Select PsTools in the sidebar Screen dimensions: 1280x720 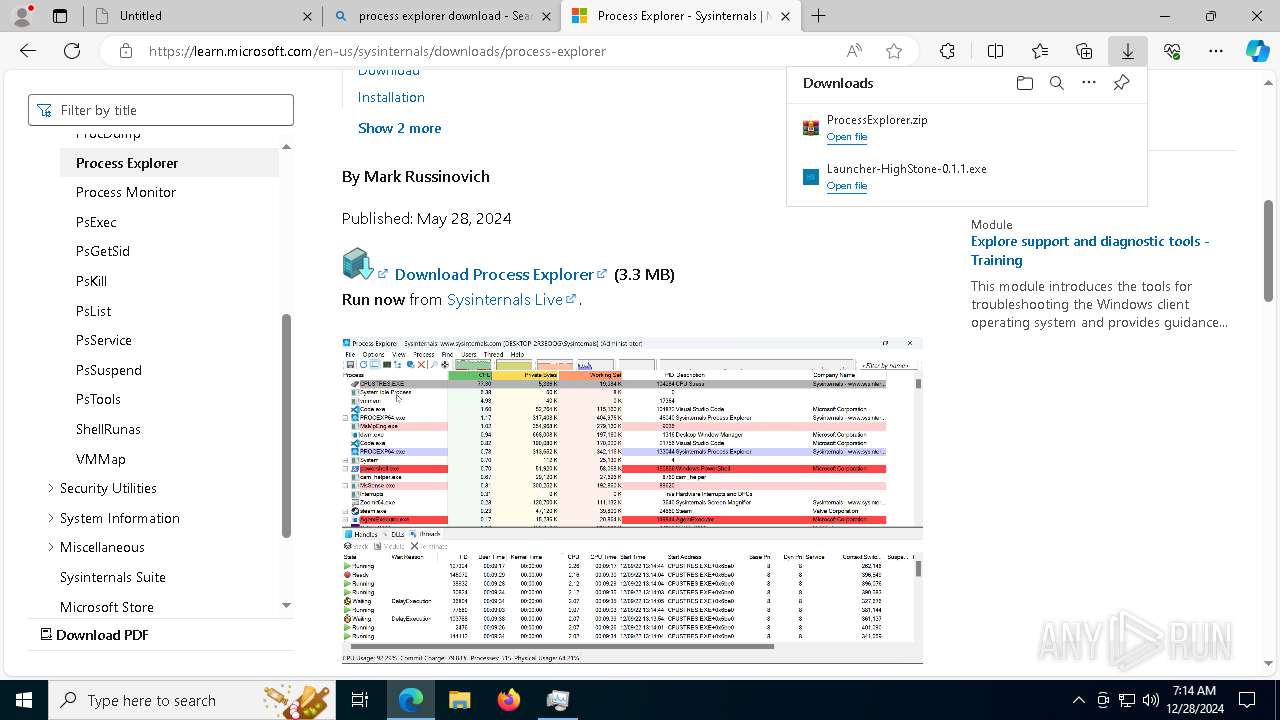point(98,399)
